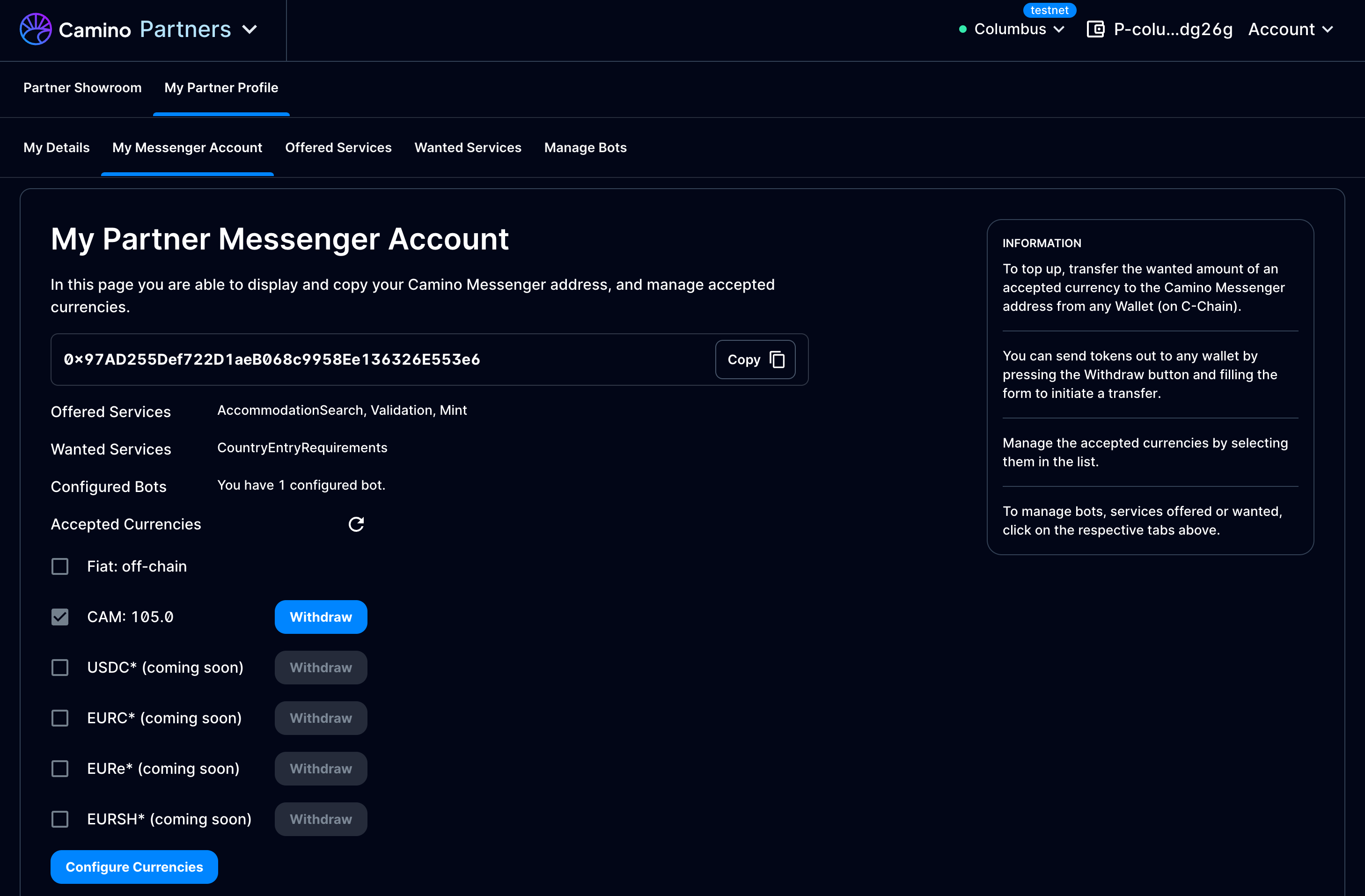Switch to Partner Showroom tab
The width and height of the screenshot is (1365, 896).
click(82, 88)
